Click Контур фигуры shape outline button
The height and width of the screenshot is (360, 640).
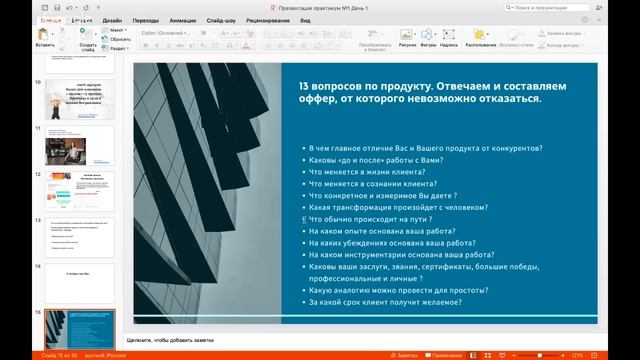[560, 46]
